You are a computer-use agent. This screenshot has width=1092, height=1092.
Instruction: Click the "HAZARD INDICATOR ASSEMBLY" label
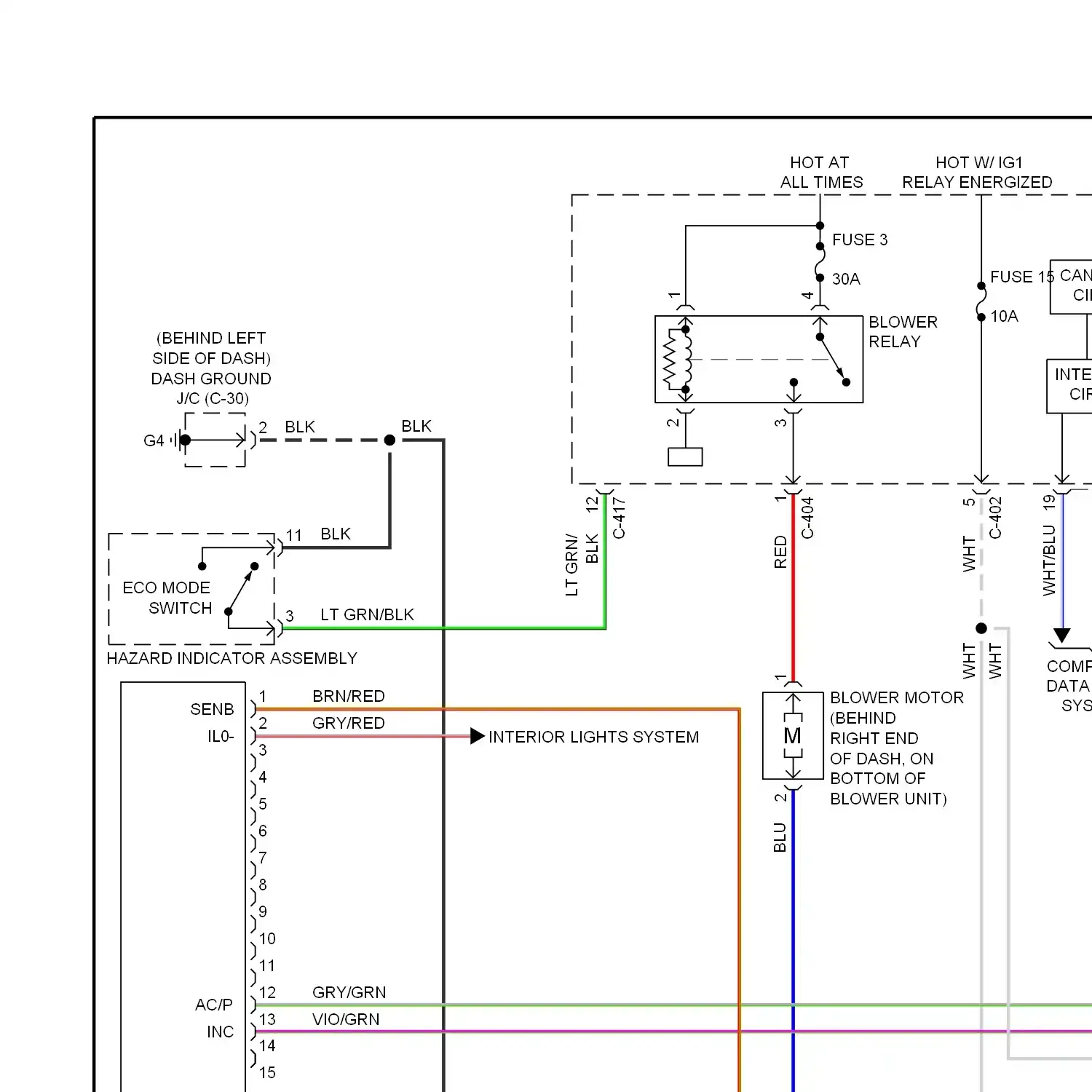232,658
